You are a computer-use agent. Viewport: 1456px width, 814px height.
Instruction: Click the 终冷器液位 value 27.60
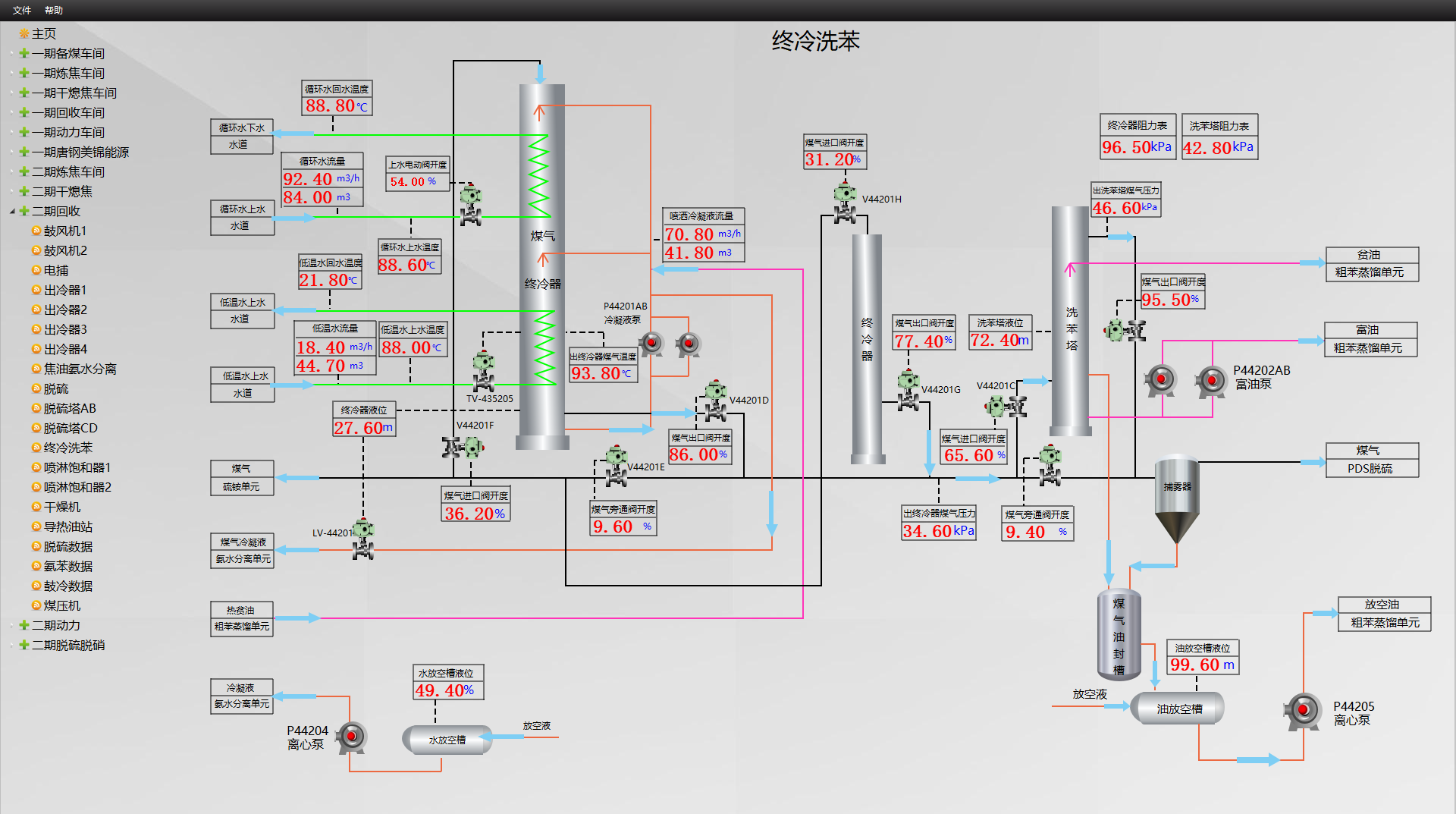pos(363,428)
